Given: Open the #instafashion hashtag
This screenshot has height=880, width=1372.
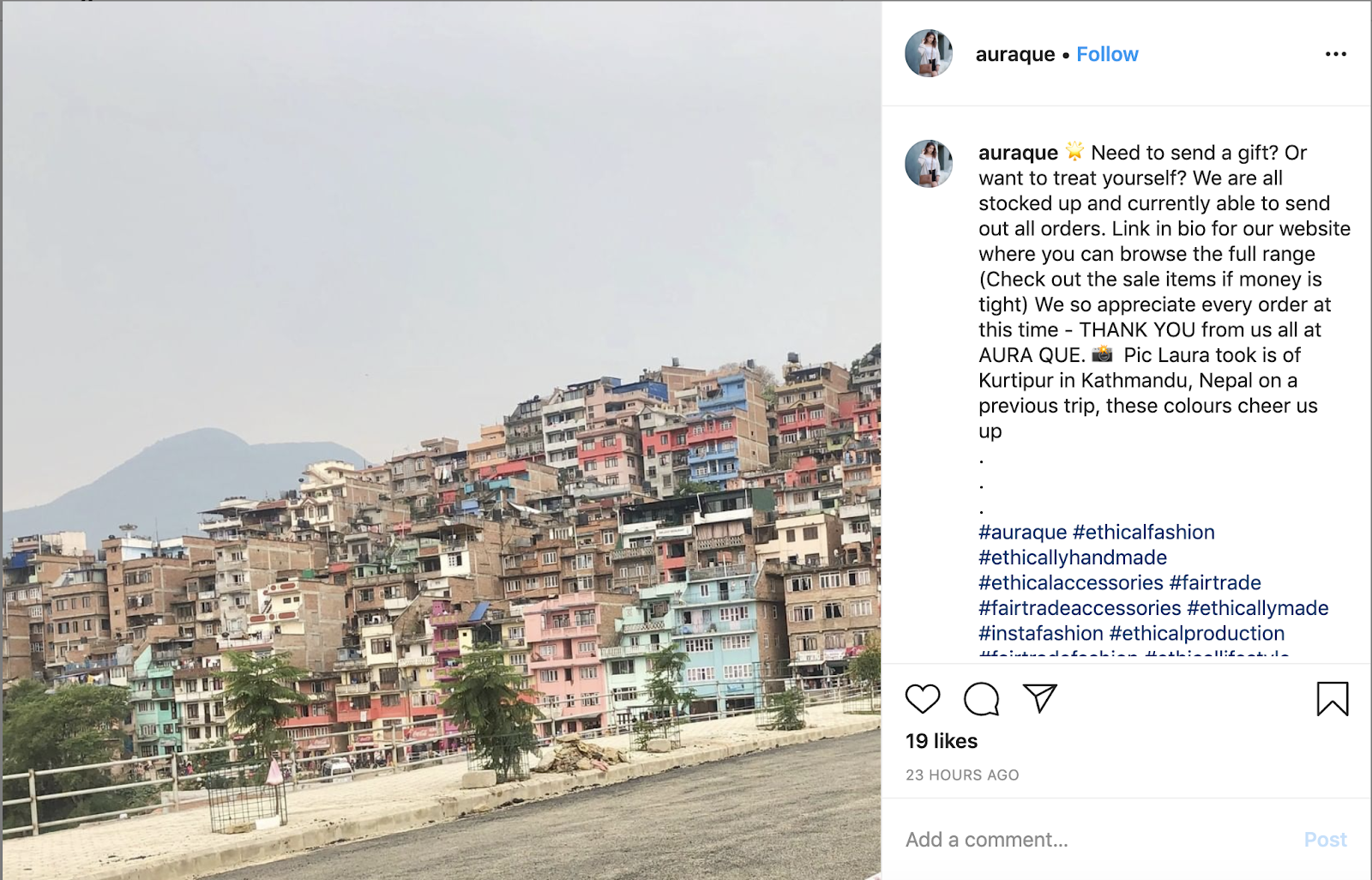Looking at the screenshot, I should click(x=1041, y=633).
